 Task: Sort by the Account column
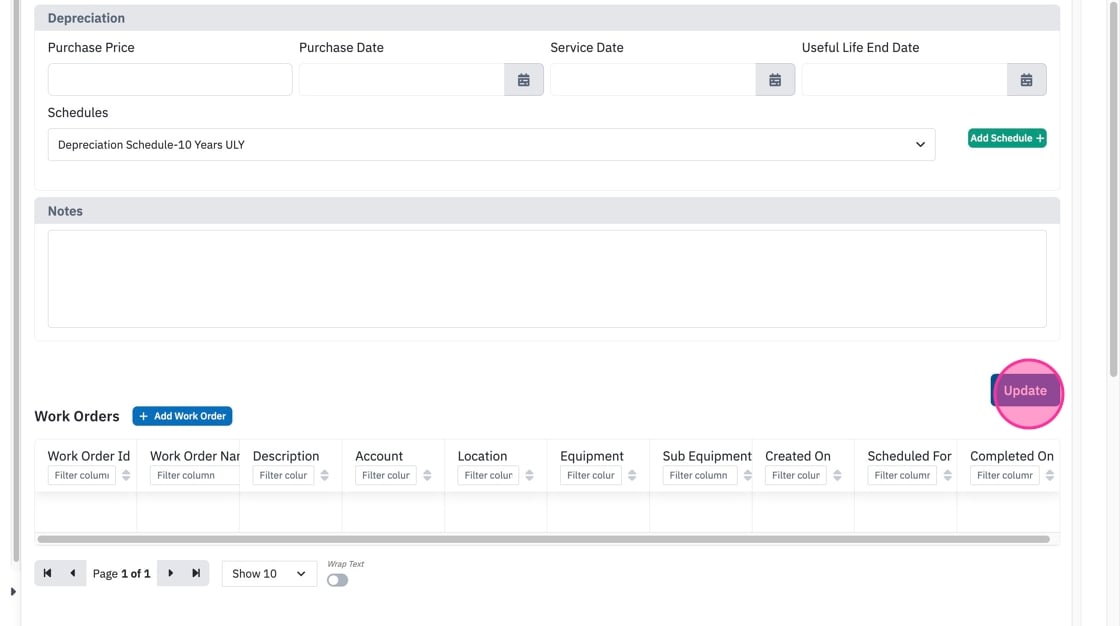pos(427,475)
